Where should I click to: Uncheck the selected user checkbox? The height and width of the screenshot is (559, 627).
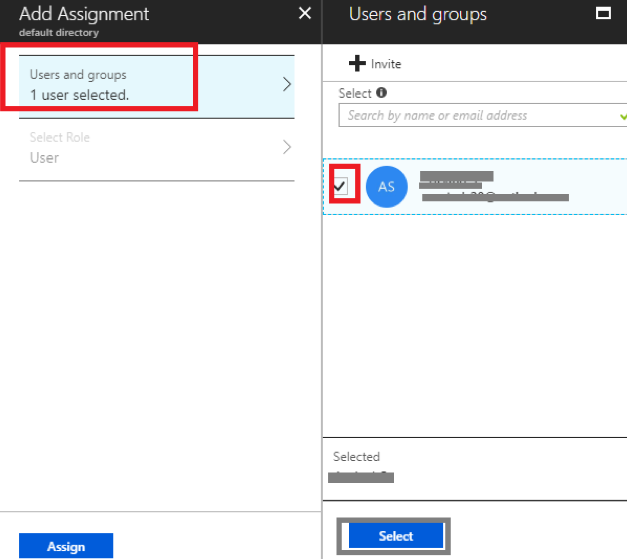coord(341,186)
